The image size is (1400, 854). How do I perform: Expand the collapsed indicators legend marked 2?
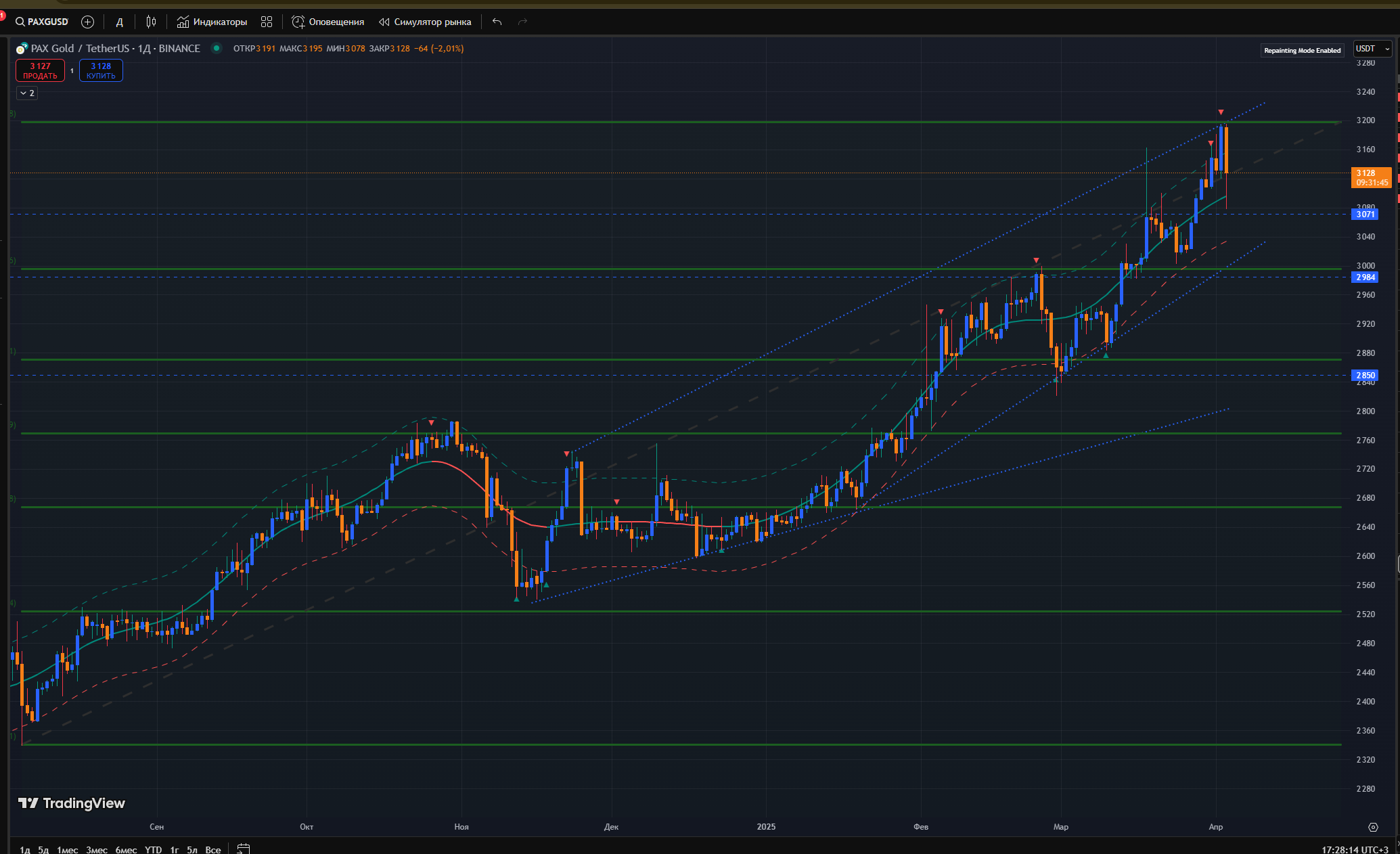point(27,93)
